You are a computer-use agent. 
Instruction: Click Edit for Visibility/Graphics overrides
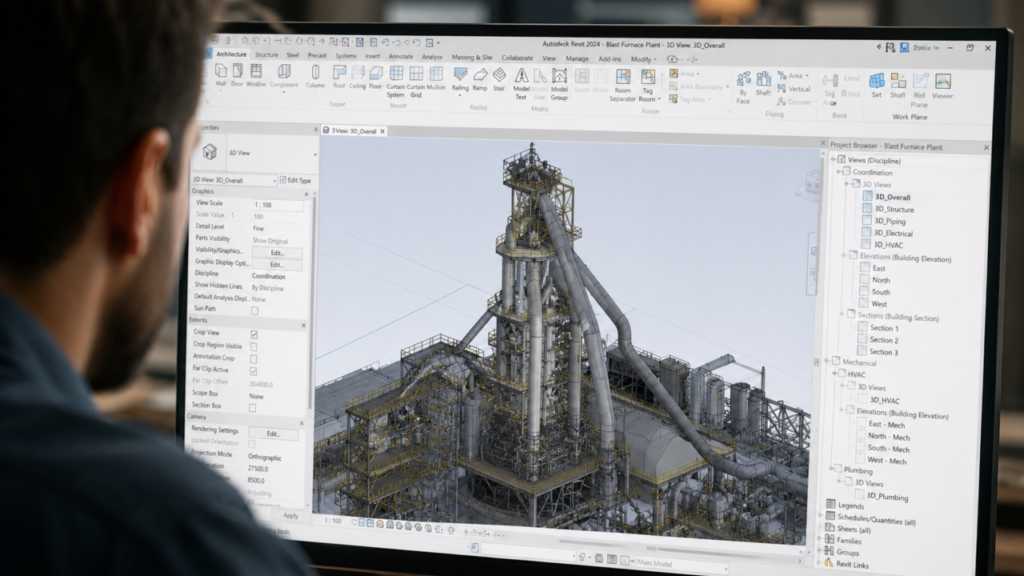point(277,253)
